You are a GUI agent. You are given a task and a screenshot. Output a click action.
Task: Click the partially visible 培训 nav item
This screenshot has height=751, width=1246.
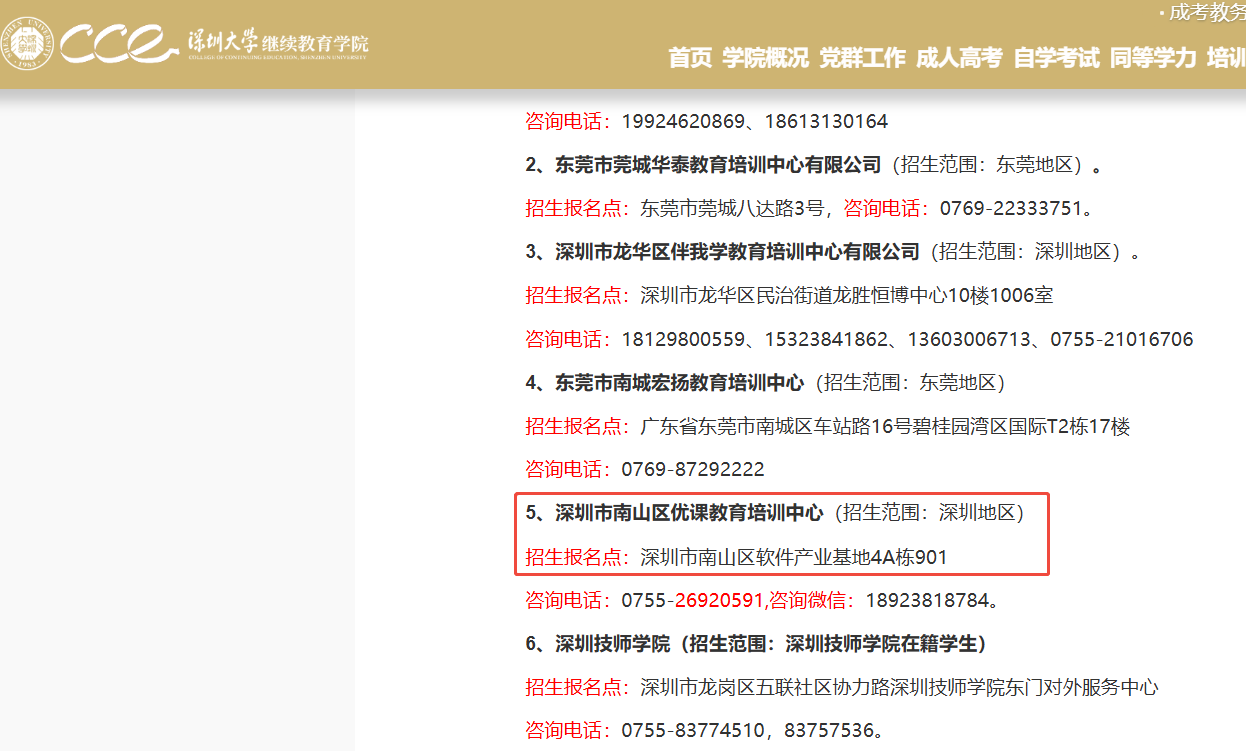[1226, 58]
